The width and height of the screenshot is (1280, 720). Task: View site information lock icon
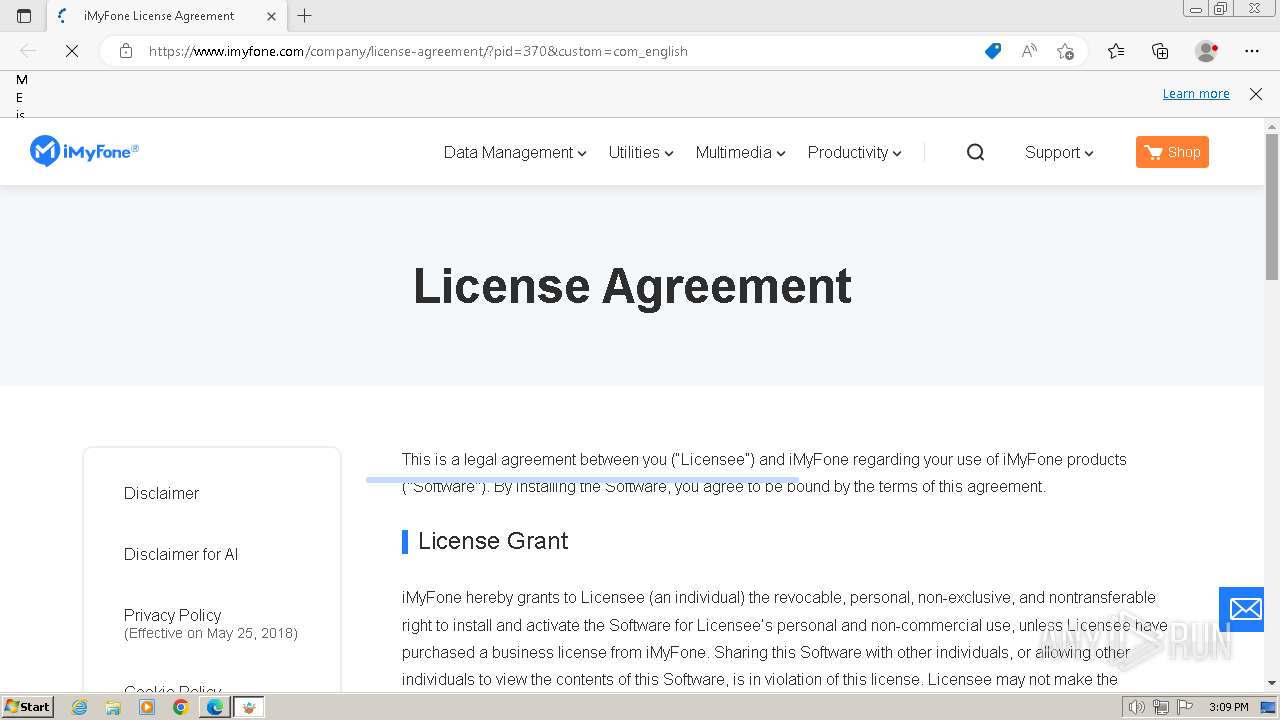(x=126, y=51)
